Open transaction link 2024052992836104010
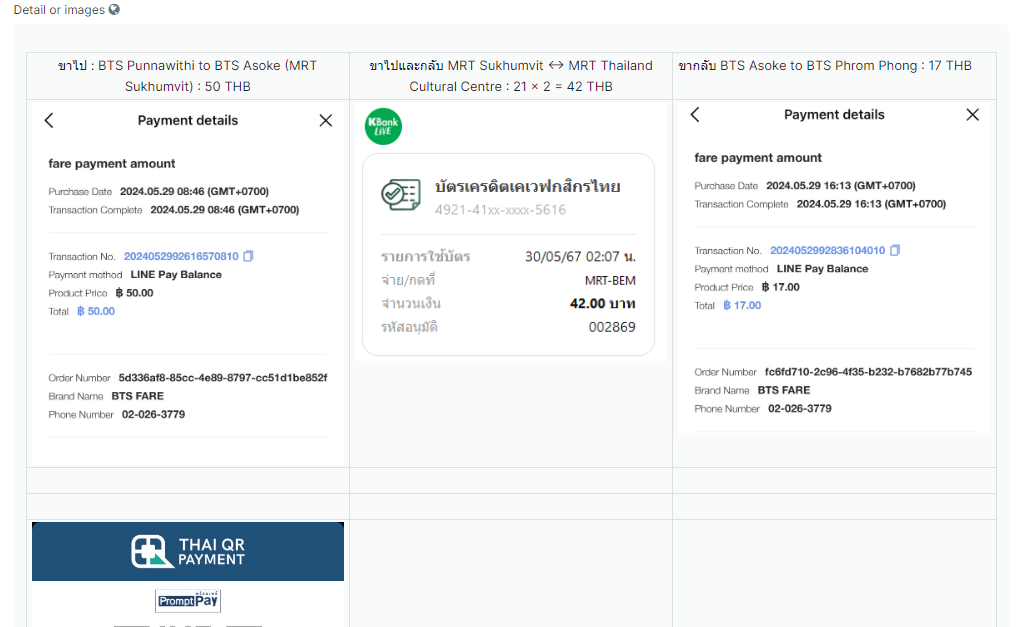This screenshot has height=627, width=1029. click(828, 250)
